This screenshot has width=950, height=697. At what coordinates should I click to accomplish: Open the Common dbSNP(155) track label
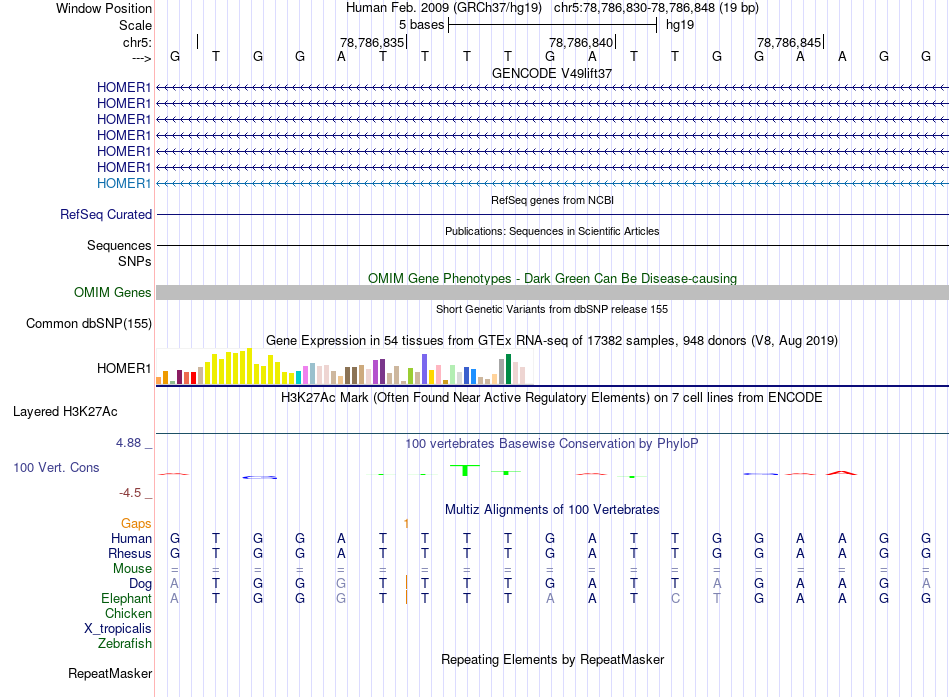89,323
